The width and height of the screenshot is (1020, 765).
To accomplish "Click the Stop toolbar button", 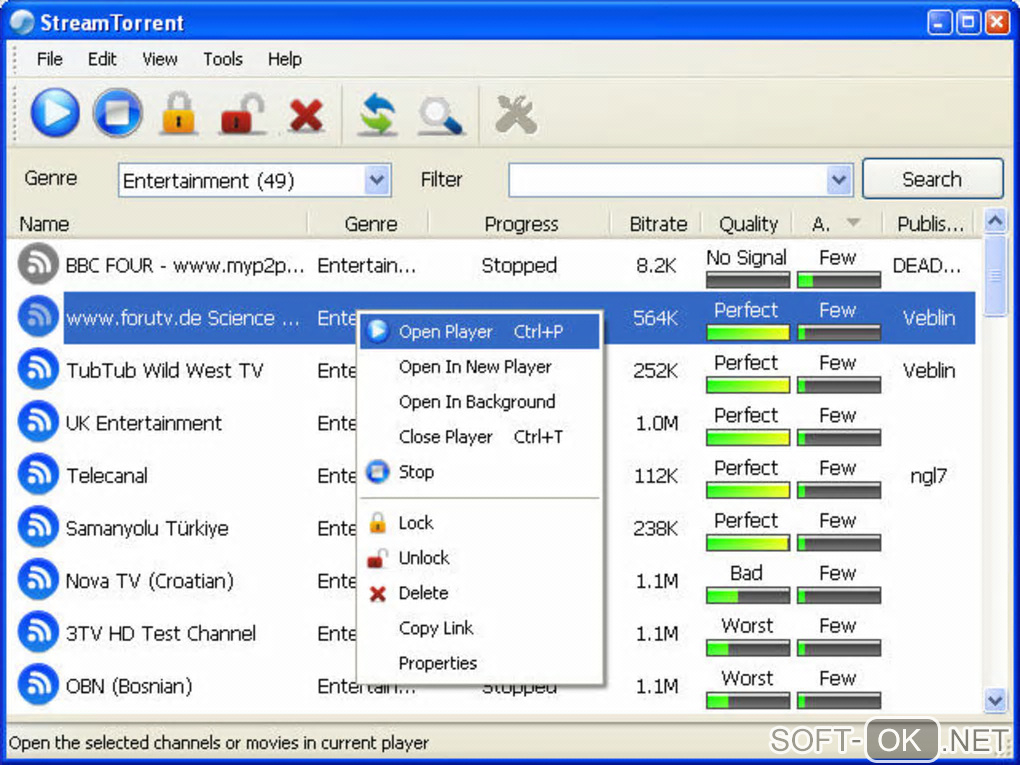I will (117, 113).
